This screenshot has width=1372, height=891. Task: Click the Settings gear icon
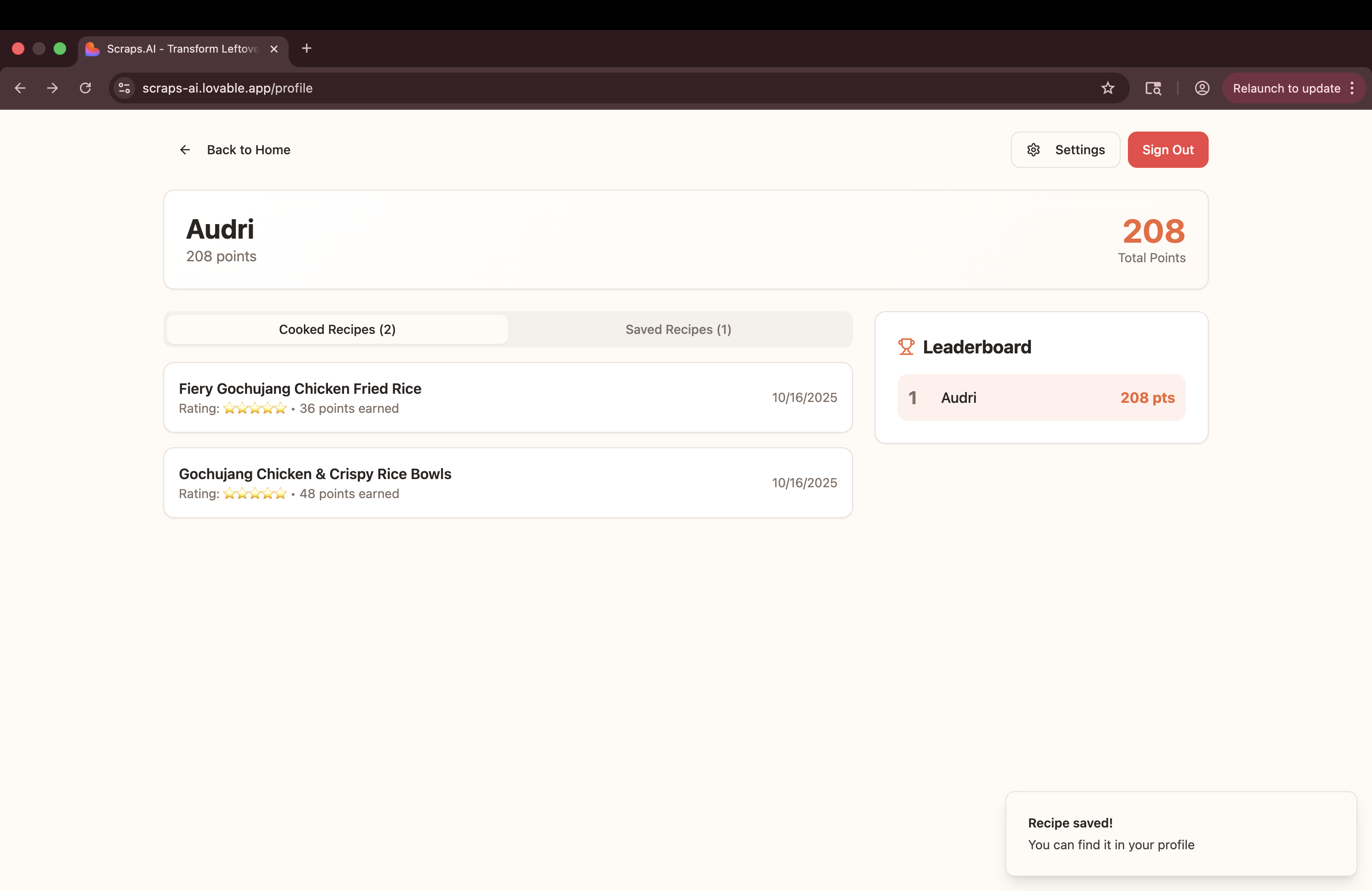coord(1033,150)
